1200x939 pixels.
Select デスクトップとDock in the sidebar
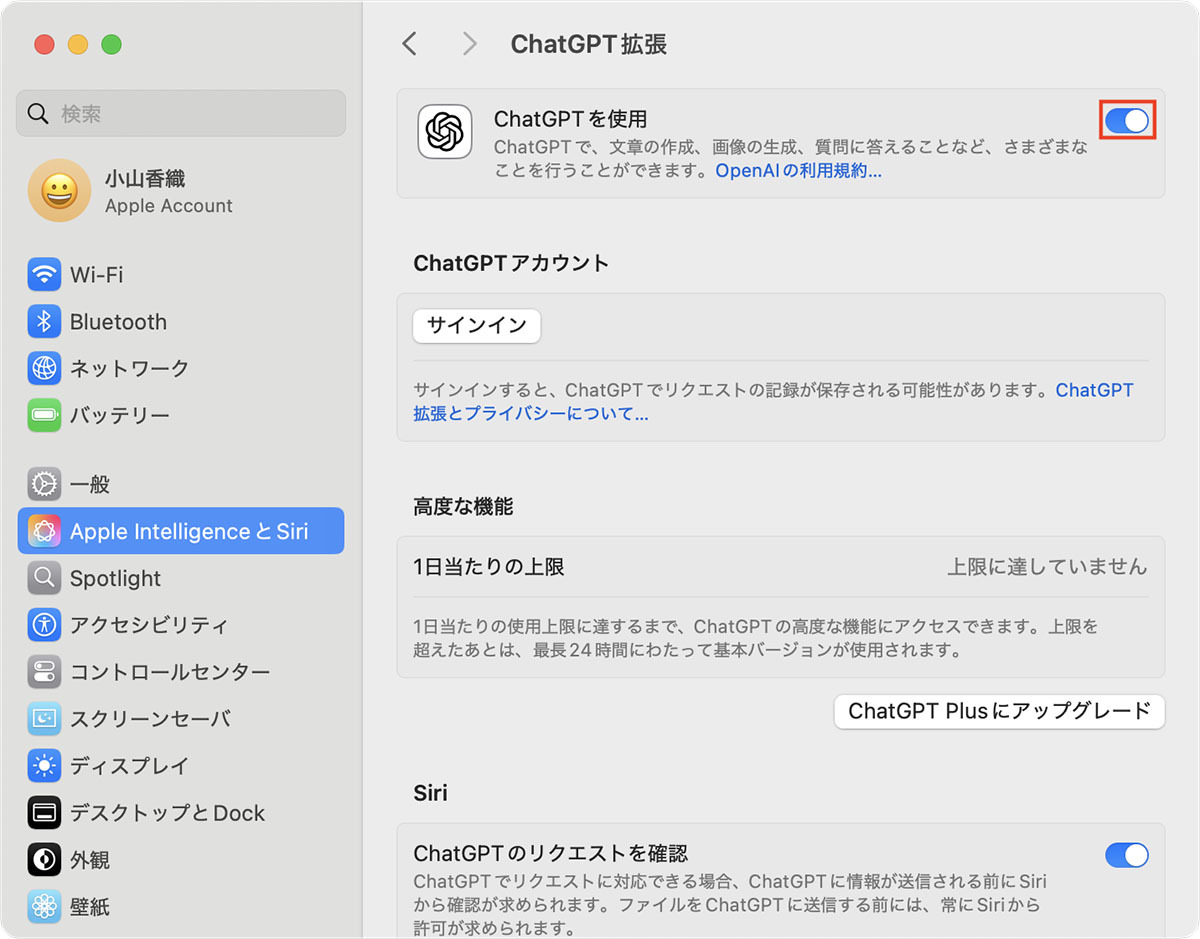[x=181, y=813]
